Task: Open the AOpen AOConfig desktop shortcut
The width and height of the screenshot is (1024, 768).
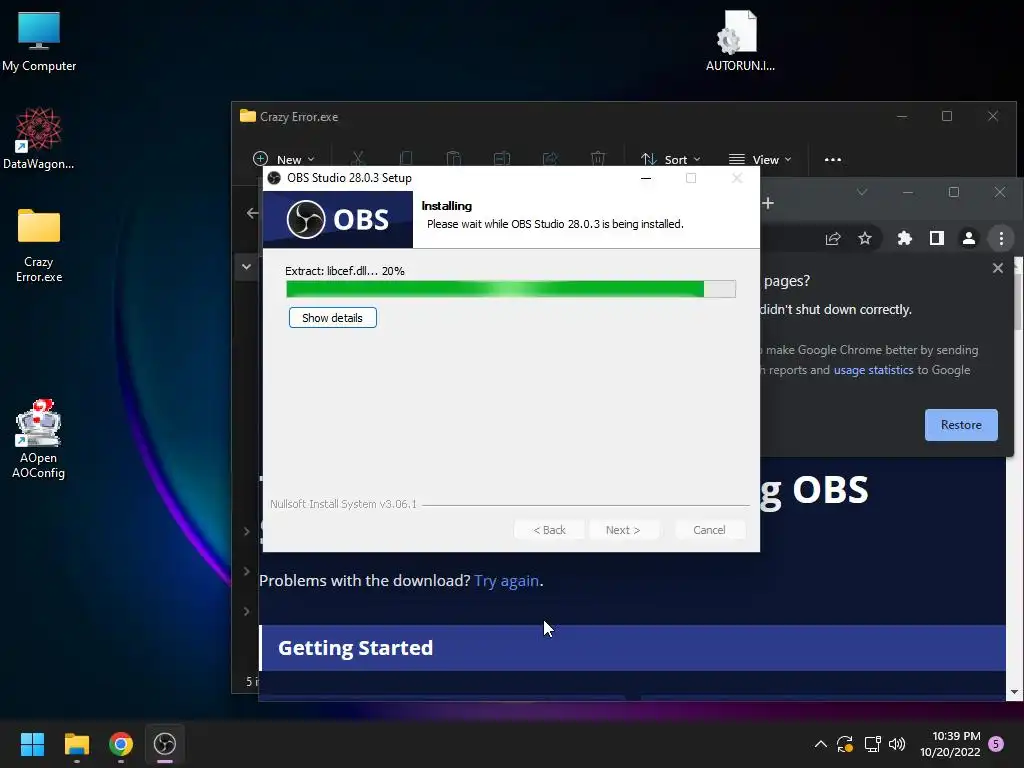Action: pos(39,439)
